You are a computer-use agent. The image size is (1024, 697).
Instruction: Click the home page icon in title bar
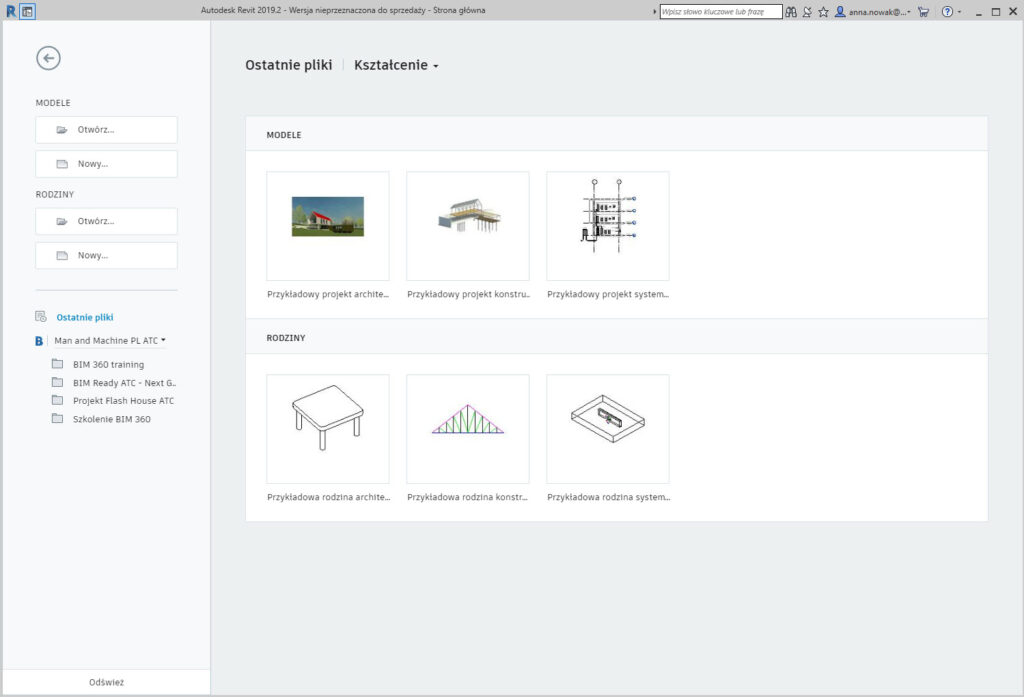(27, 11)
